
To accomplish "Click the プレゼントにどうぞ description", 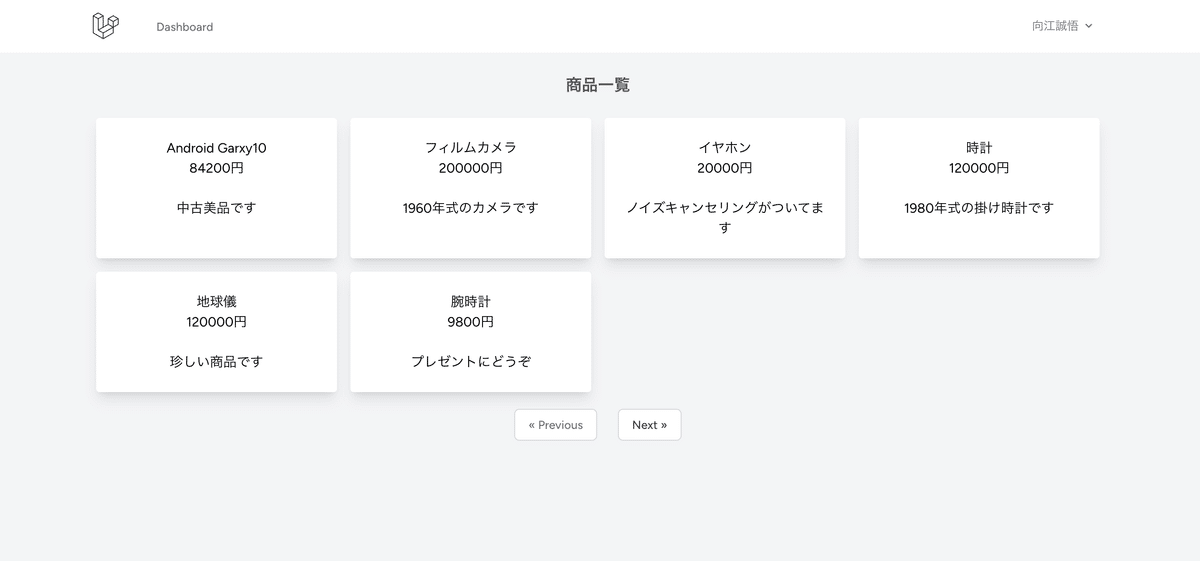I will pos(471,361).
